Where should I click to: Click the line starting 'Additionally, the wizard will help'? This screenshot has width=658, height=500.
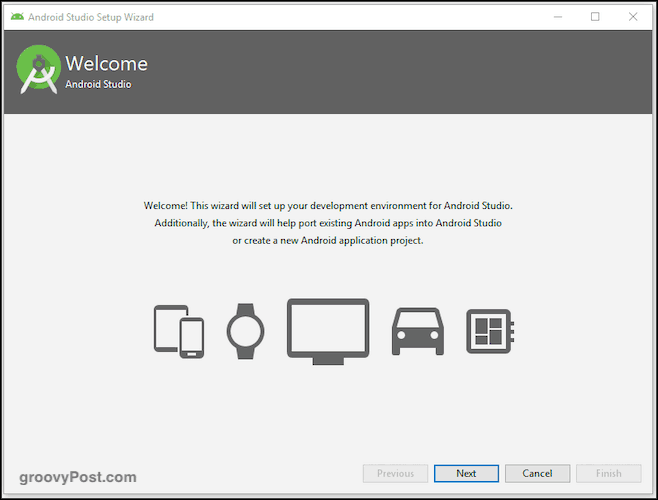tap(328, 223)
